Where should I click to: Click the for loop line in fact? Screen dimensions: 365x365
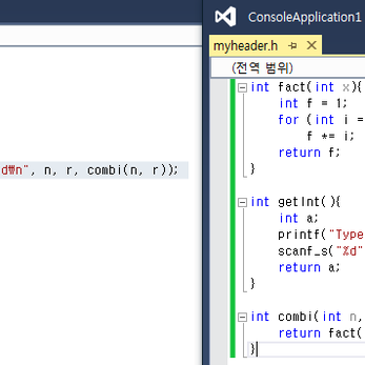point(321,120)
